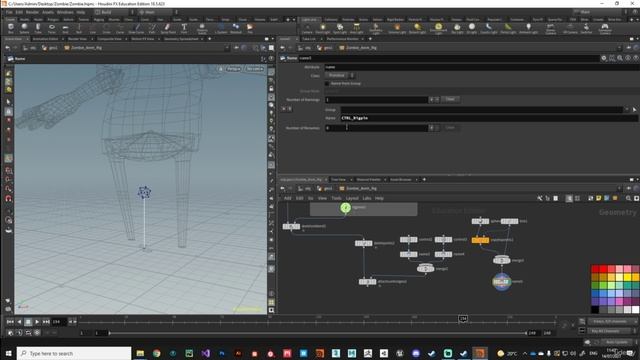Viewport: 640px width, 360px height.
Task: Click the network editor wrench tools icon
Action: [540, 198]
